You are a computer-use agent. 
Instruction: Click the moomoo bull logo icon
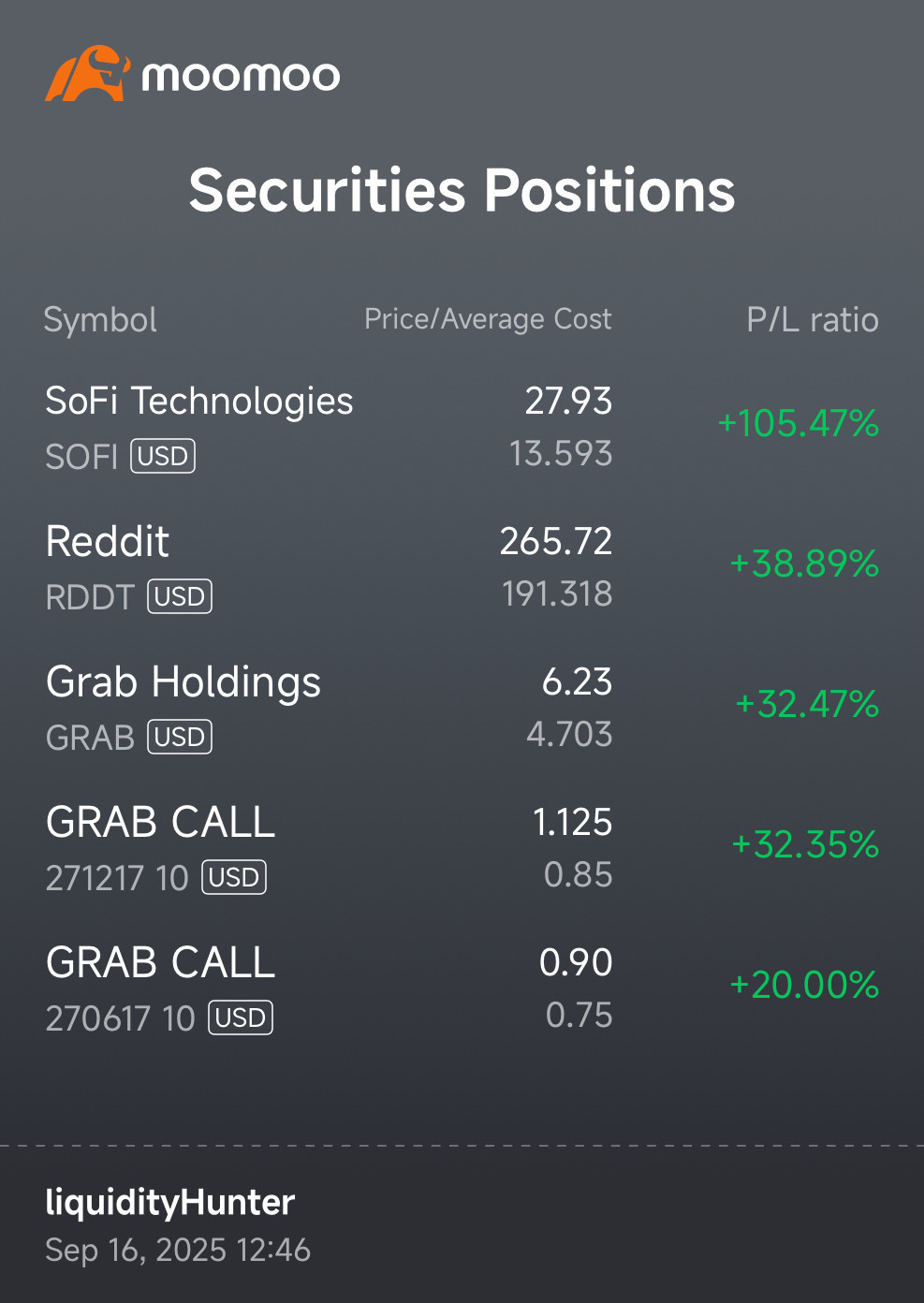point(87,73)
